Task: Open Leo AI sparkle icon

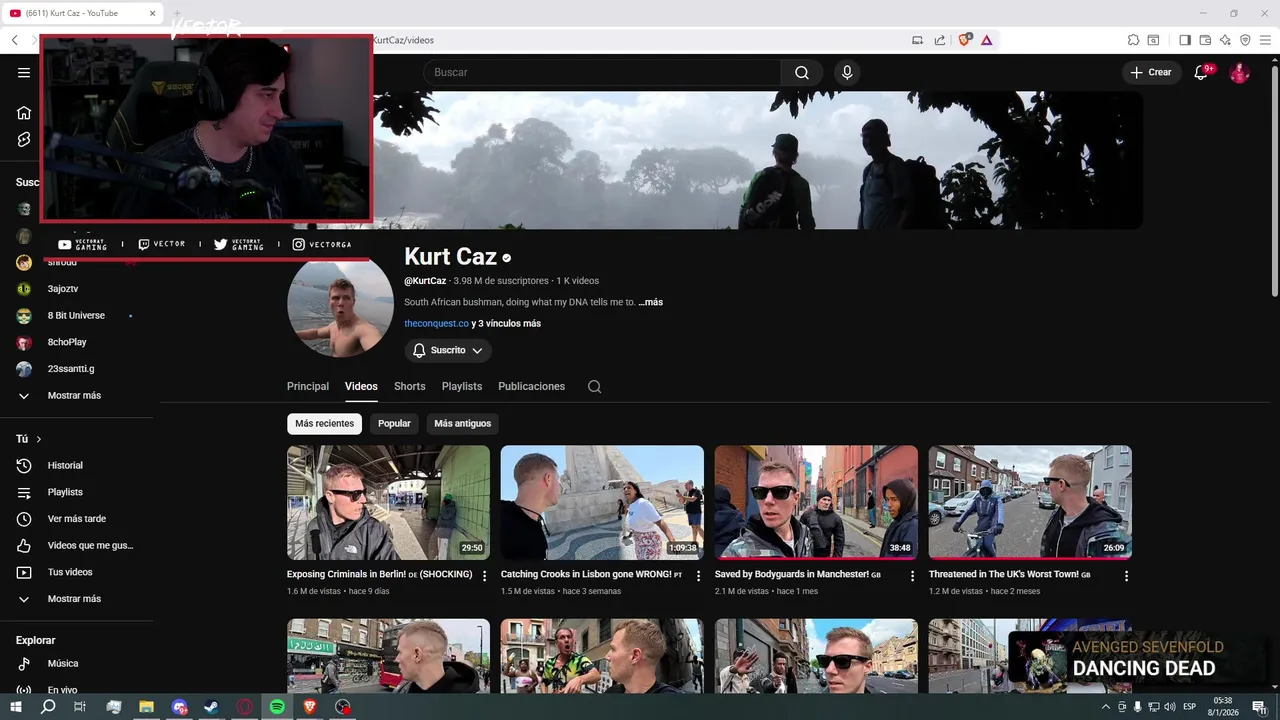Action: click(x=1225, y=40)
